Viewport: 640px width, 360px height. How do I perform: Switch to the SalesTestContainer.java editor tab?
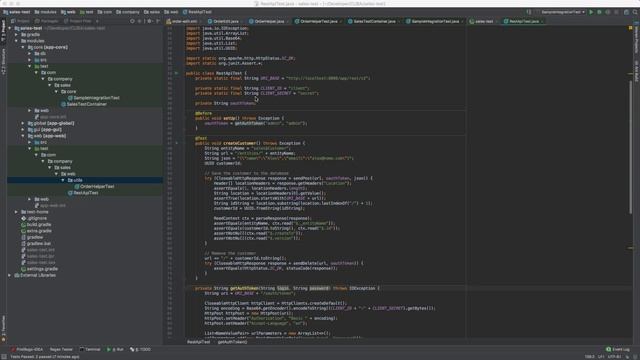[373, 21]
